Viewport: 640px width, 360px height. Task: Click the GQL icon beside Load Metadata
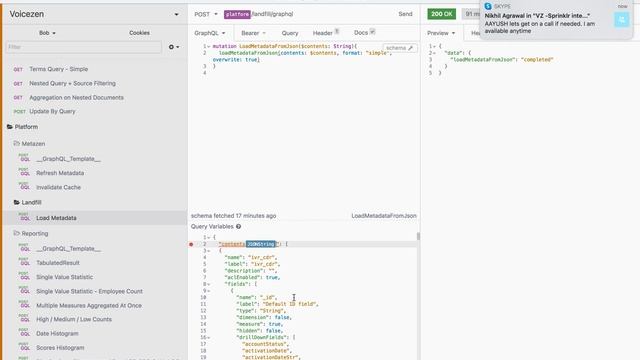[x=24, y=218]
